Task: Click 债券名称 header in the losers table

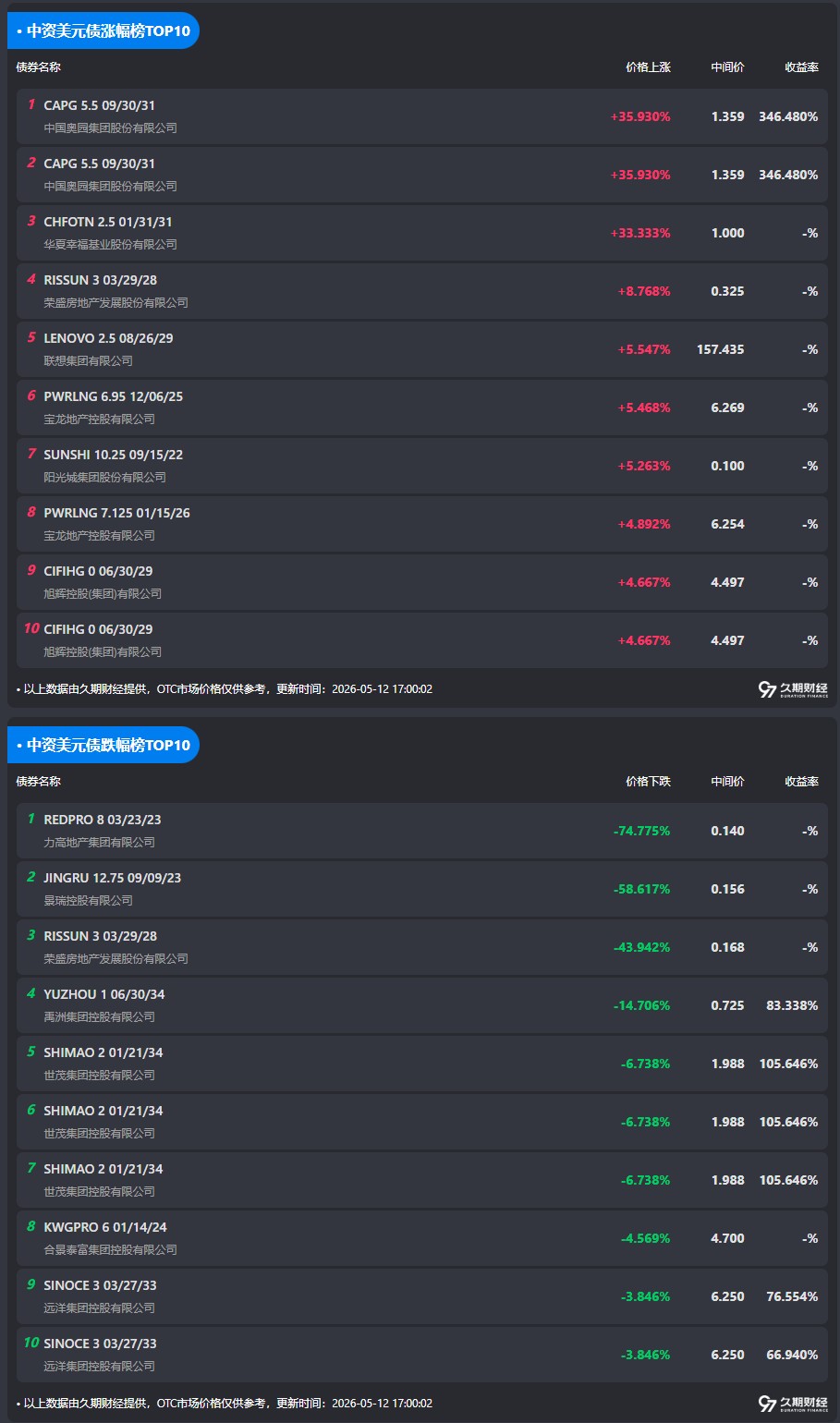Action: 39,782
